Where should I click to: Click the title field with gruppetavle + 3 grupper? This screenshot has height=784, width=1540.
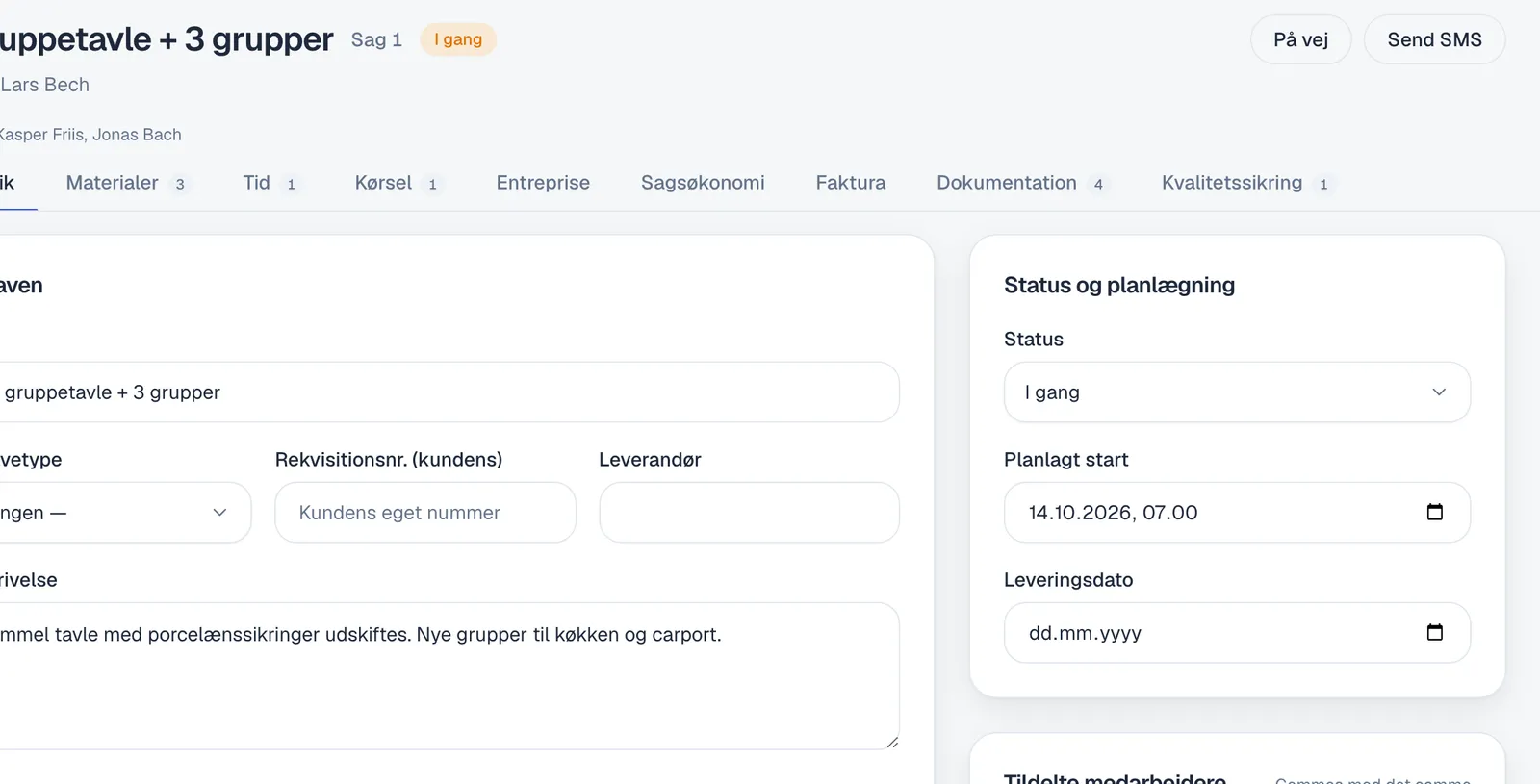tap(448, 392)
